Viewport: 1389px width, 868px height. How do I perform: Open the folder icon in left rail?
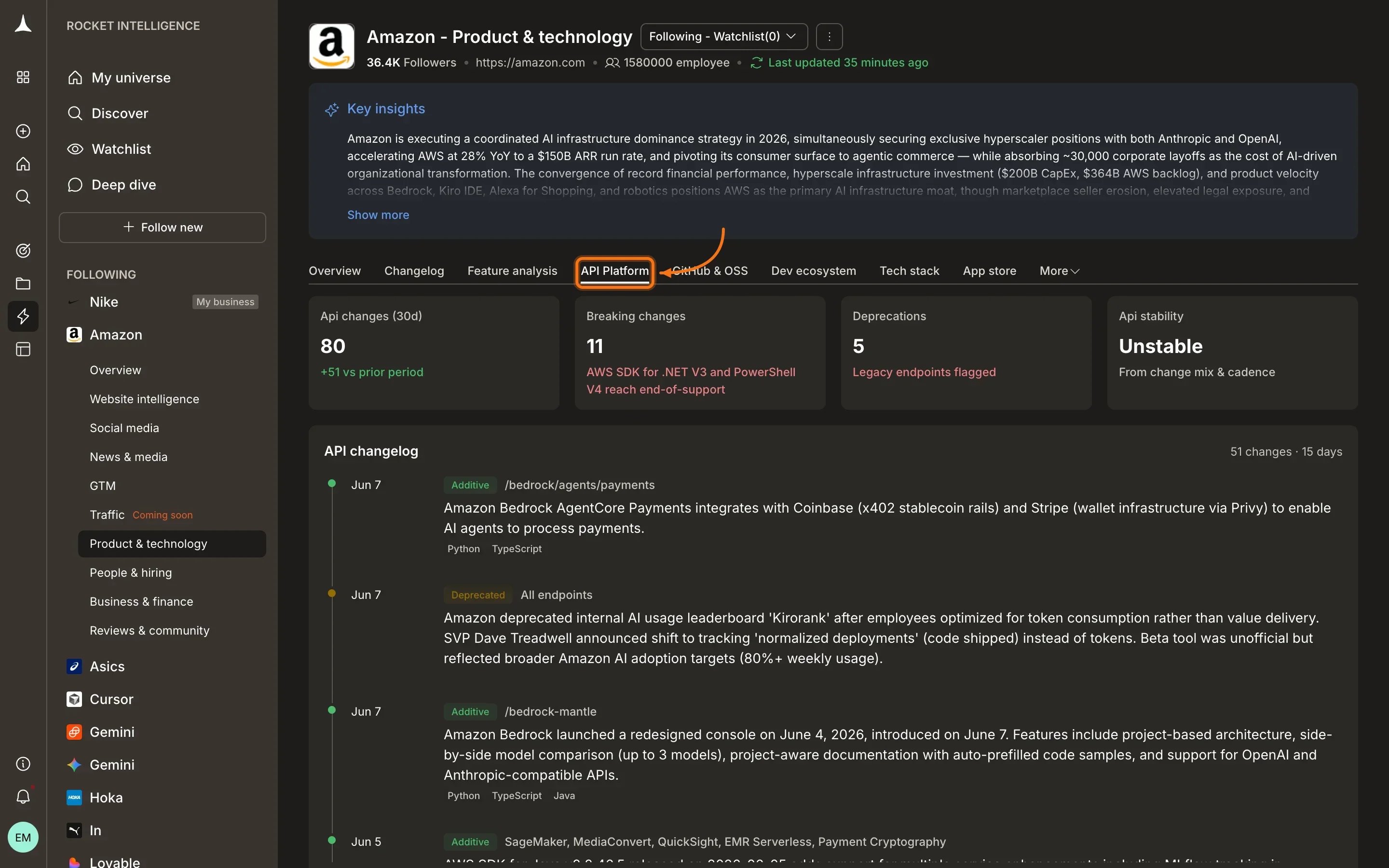click(23, 284)
